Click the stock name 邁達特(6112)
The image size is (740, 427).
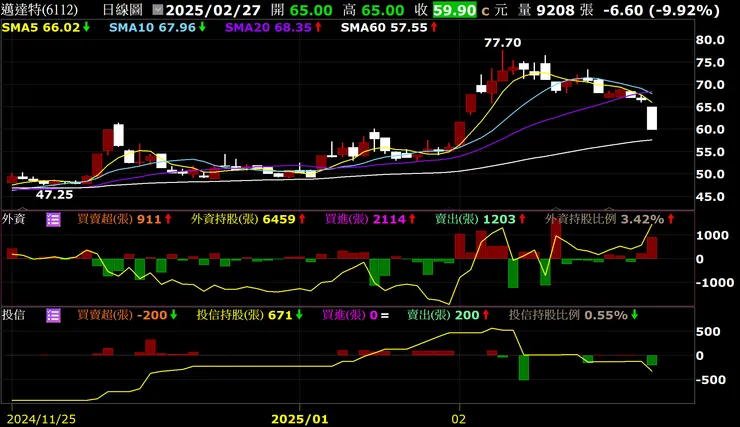tap(40, 10)
